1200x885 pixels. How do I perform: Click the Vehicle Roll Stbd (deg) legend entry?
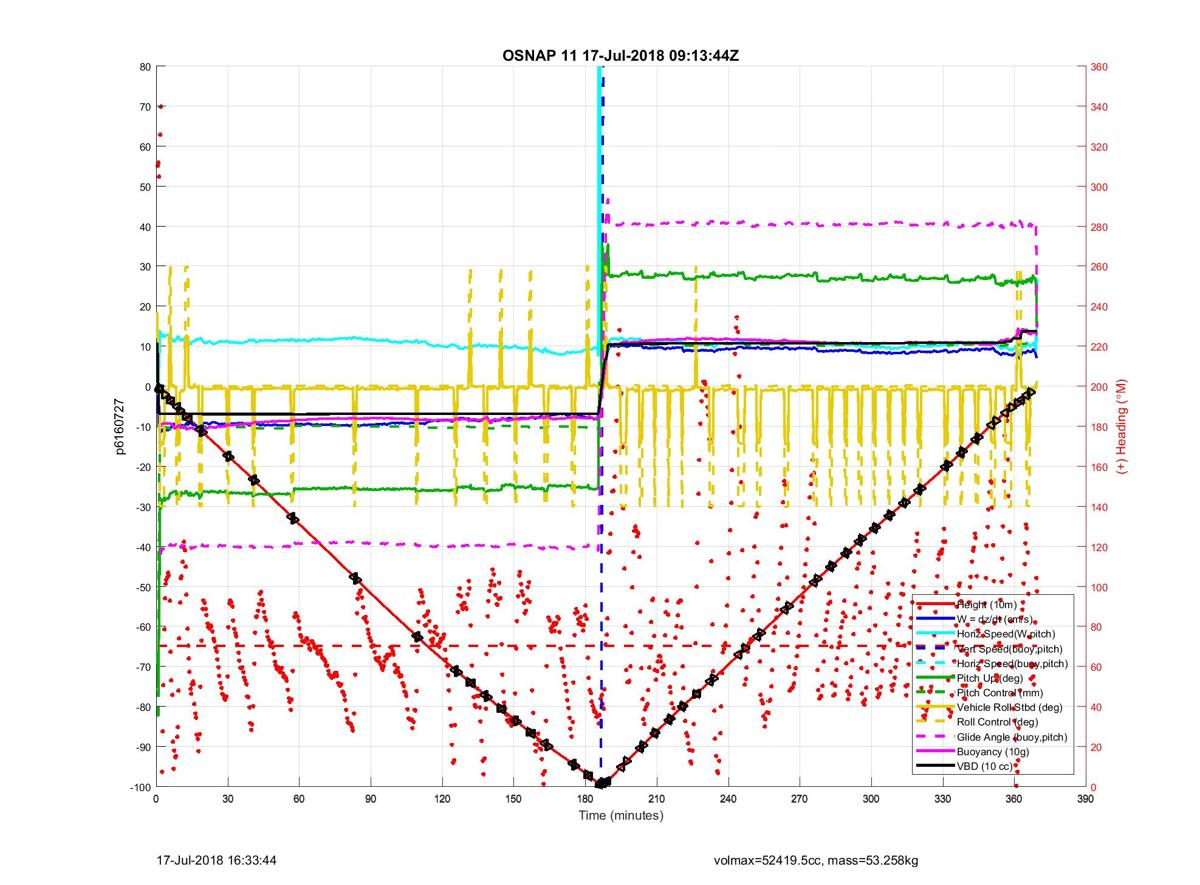click(1008, 706)
